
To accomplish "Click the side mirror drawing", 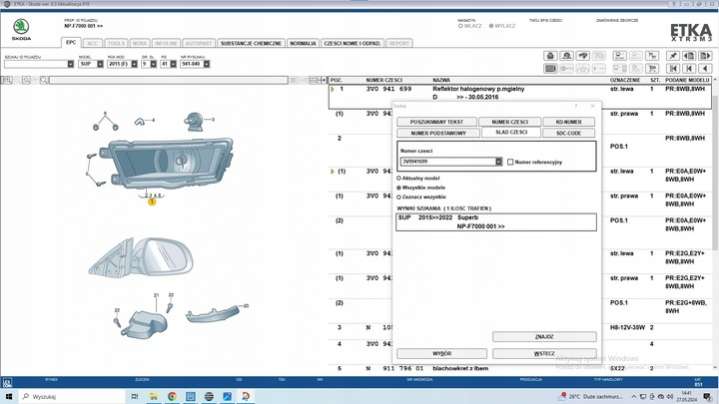I will [141, 257].
